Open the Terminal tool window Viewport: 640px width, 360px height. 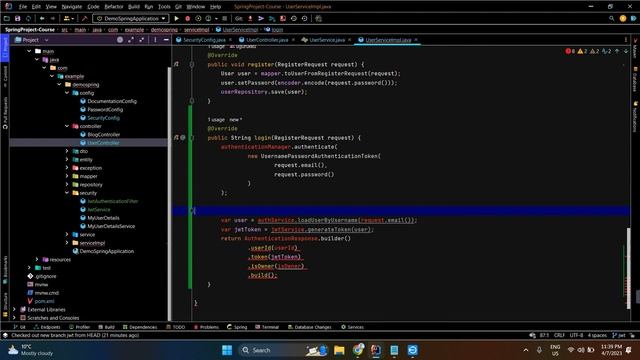click(x=267, y=327)
